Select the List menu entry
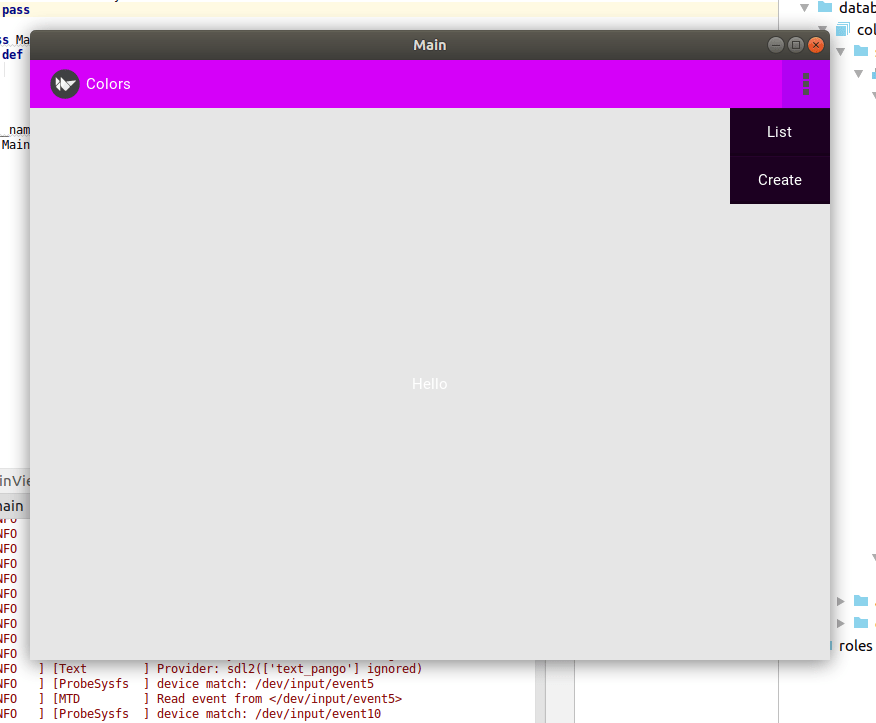This screenshot has height=723, width=876. coord(779,132)
